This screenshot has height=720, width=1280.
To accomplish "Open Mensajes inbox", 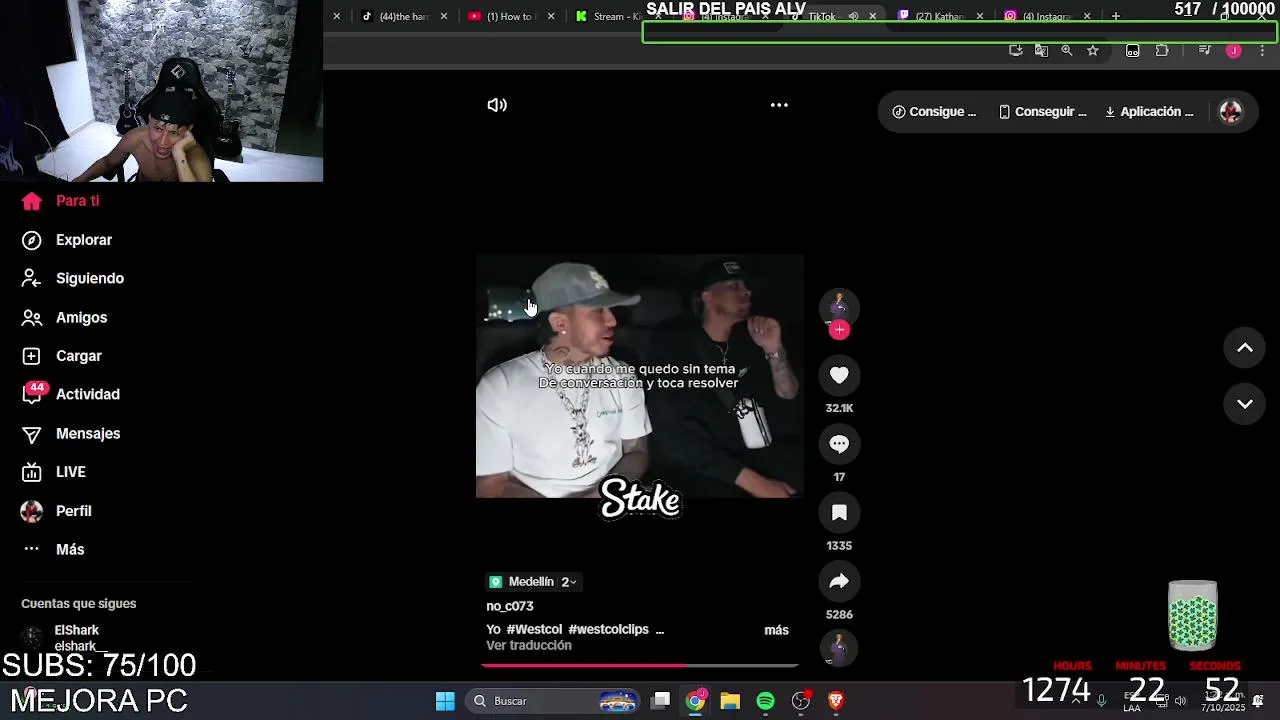I will 70,433.
